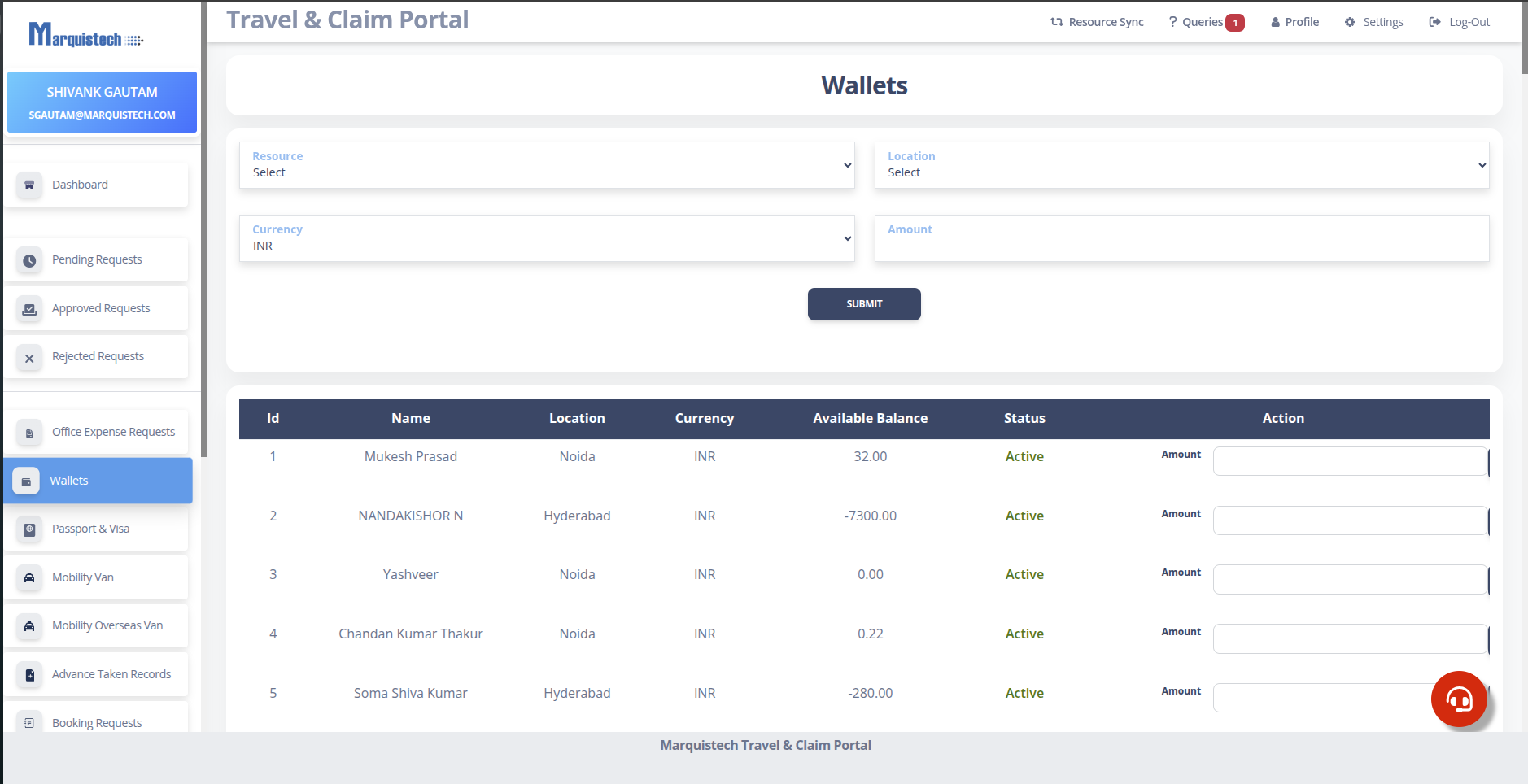
Task: Click the Dashboard sidebar icon
Action: tap(29, 185)
